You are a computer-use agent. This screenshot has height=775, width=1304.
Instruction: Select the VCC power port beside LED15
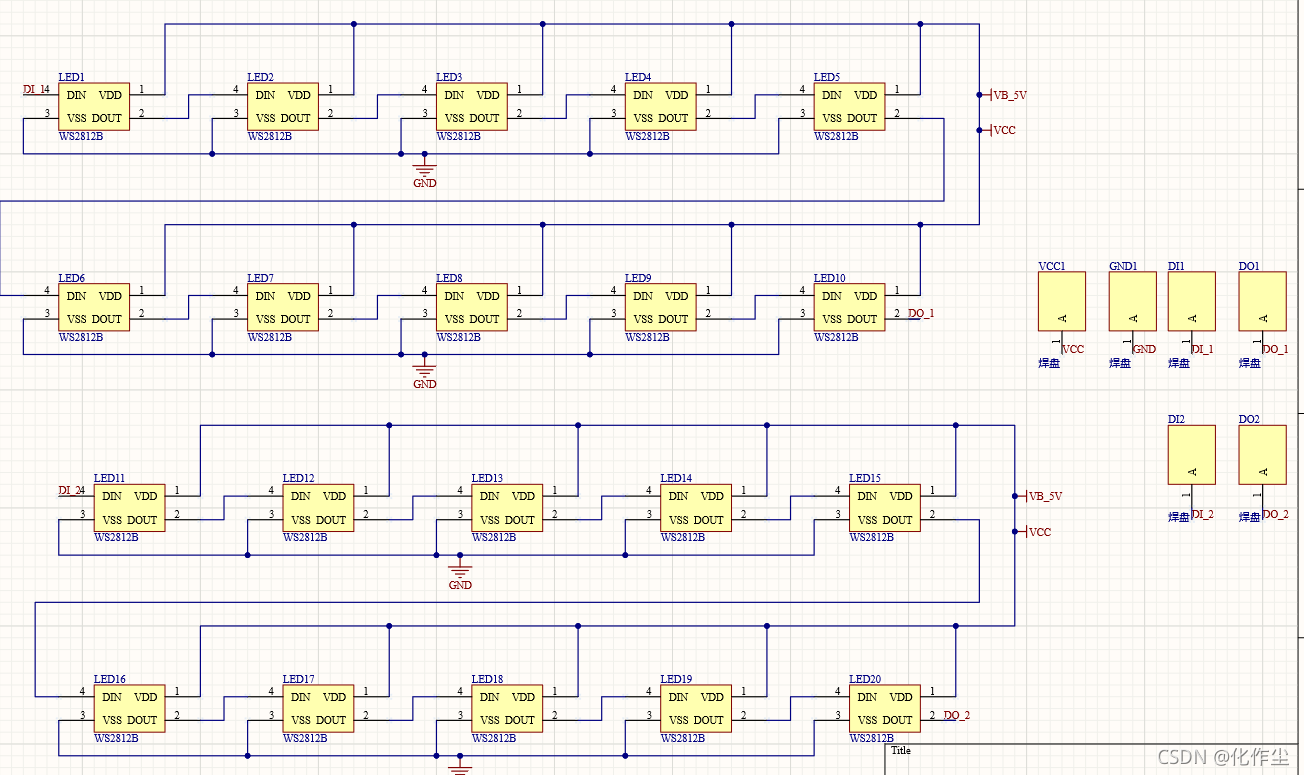[x=1033, y=532]
